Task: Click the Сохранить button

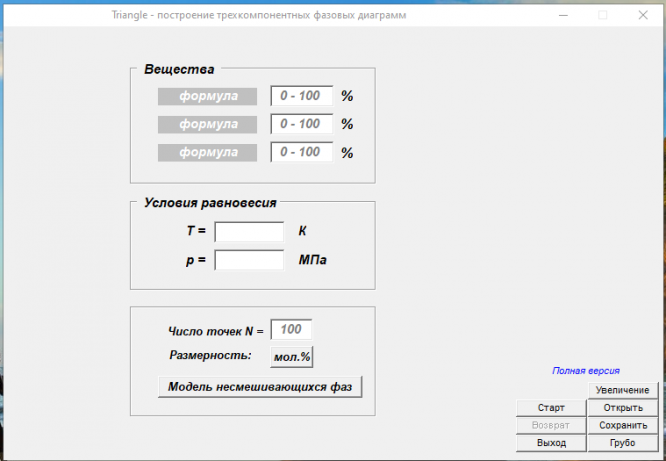Action: click(x=623, y=425)
